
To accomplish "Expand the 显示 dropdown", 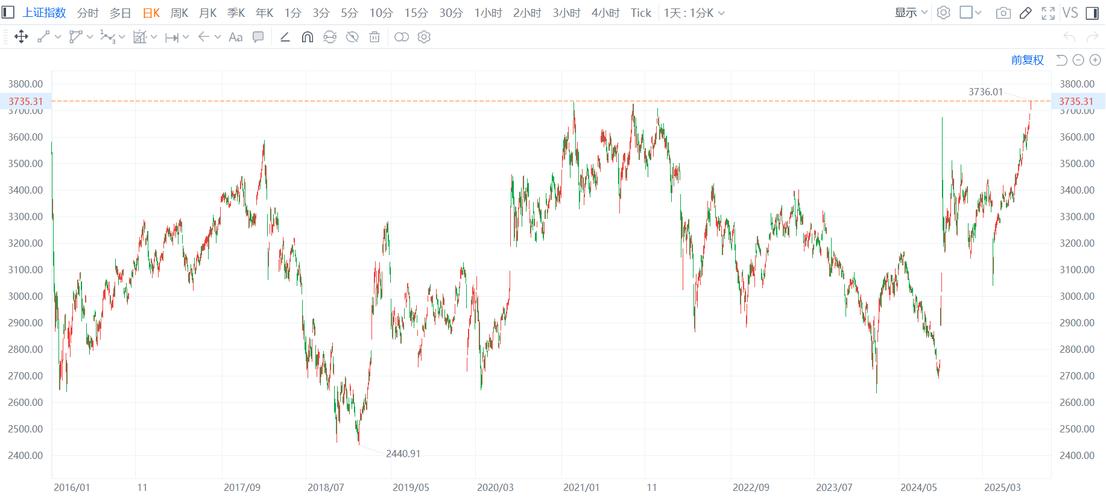I will click(x=911, y=13).
